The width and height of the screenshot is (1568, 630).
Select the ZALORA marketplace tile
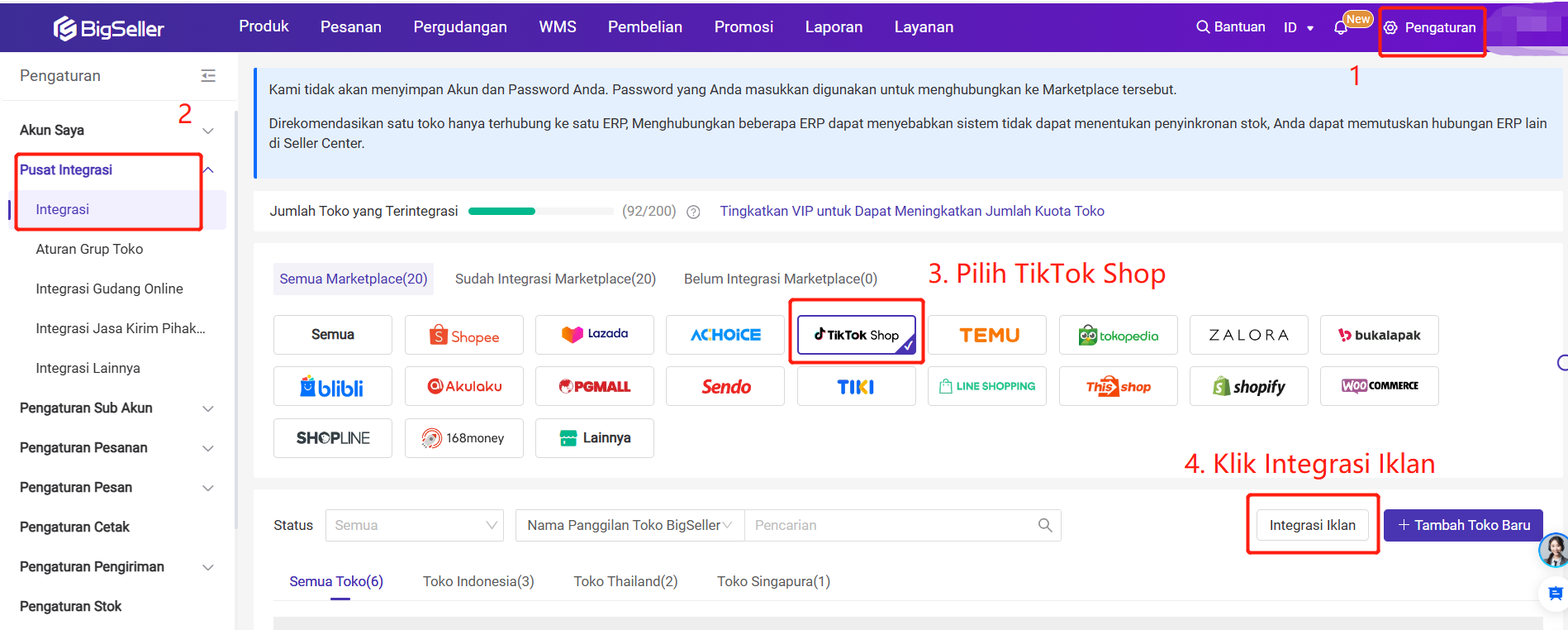pyautogui.click(x=1249, y=335)
